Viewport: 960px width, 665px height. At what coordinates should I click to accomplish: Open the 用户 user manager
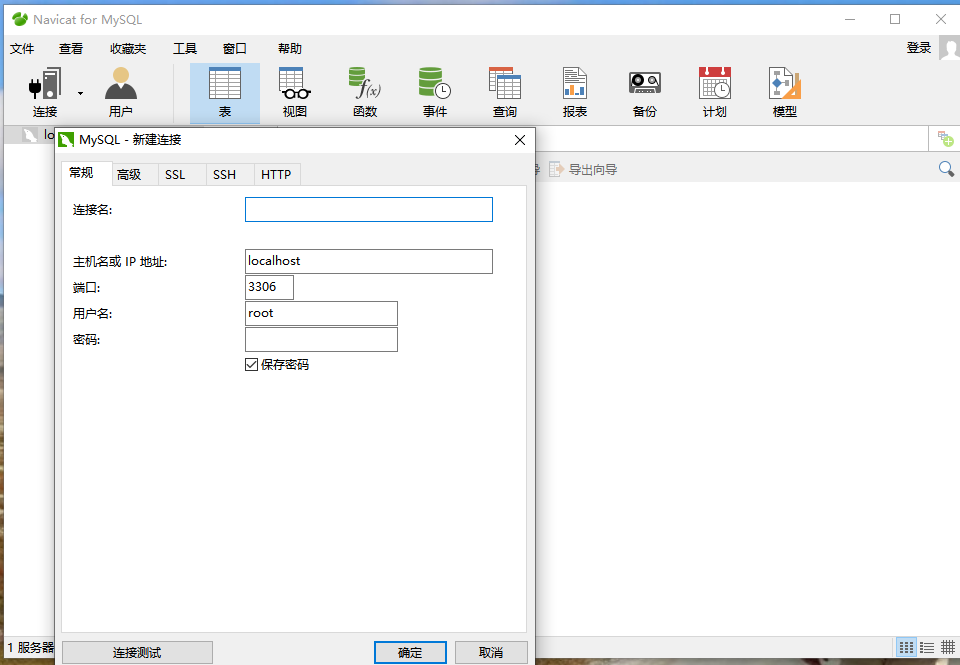tap(121, 93)
